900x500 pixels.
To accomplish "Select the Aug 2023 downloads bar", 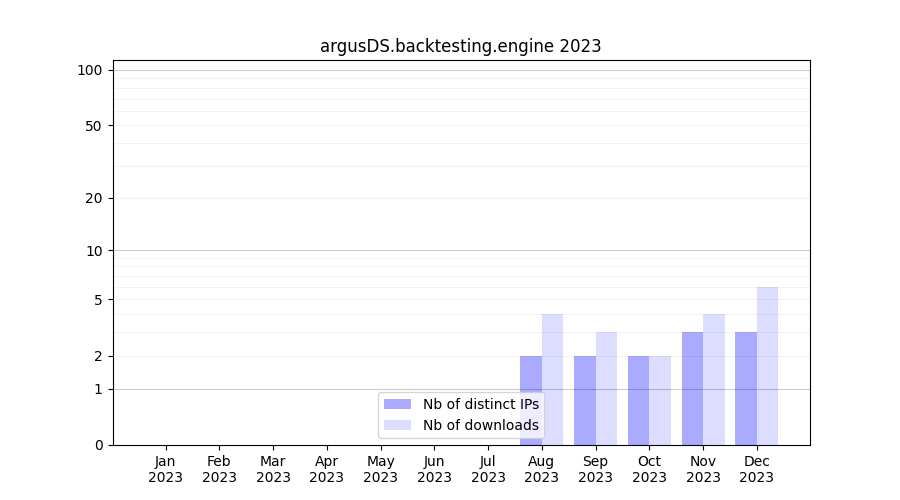I will click(x=553, y=380).
